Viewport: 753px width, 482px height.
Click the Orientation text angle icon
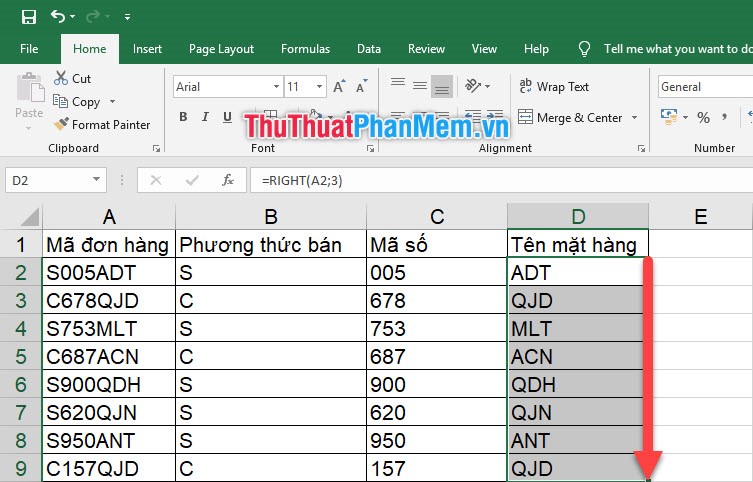click(x=473, y=86)
